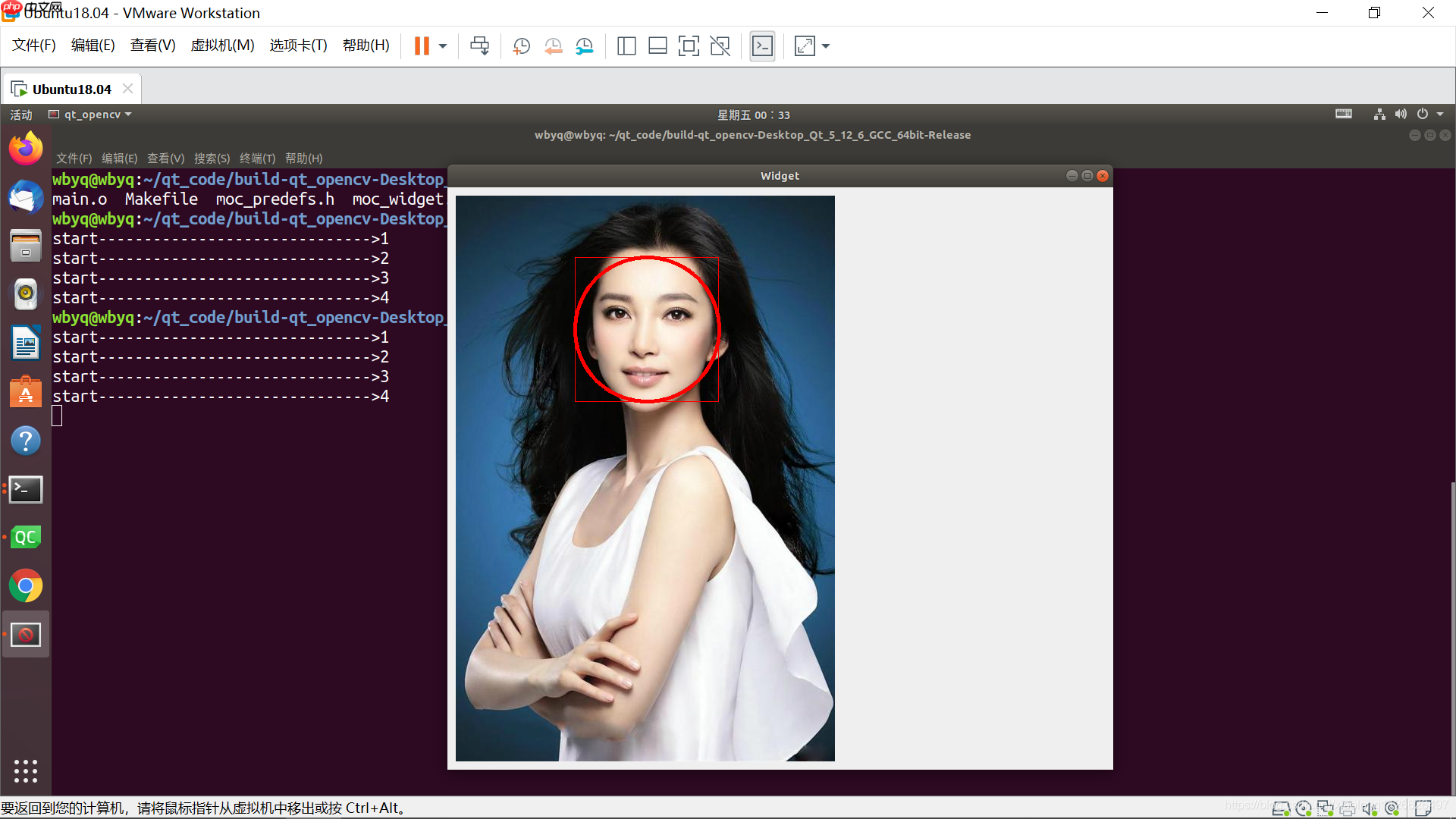The height and width of the screenshot is (819, 1456).
Task: Click the detected face circle in the Widget window
Action: click(x=646, y=328)
